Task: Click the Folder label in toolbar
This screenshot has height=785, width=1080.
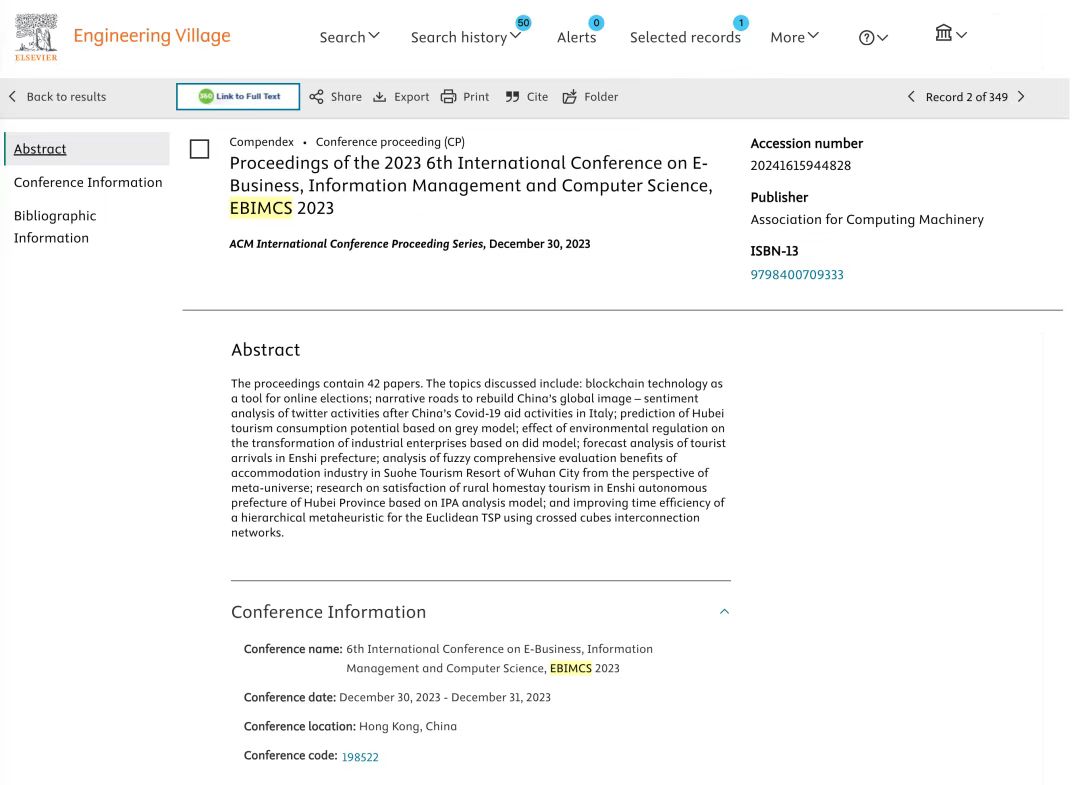Action: point(601,97)
